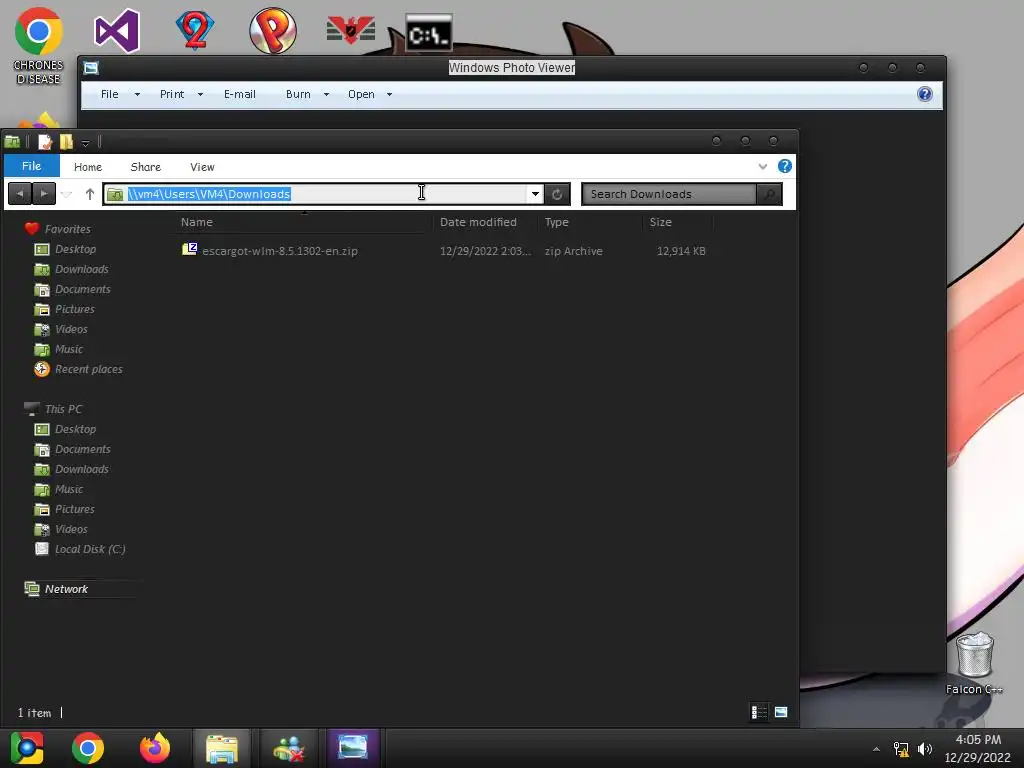This screenshot has height=768, width=1024.
Task: Select Network in navigation pane
Action: pyautogui.click(x=66, y=589)
